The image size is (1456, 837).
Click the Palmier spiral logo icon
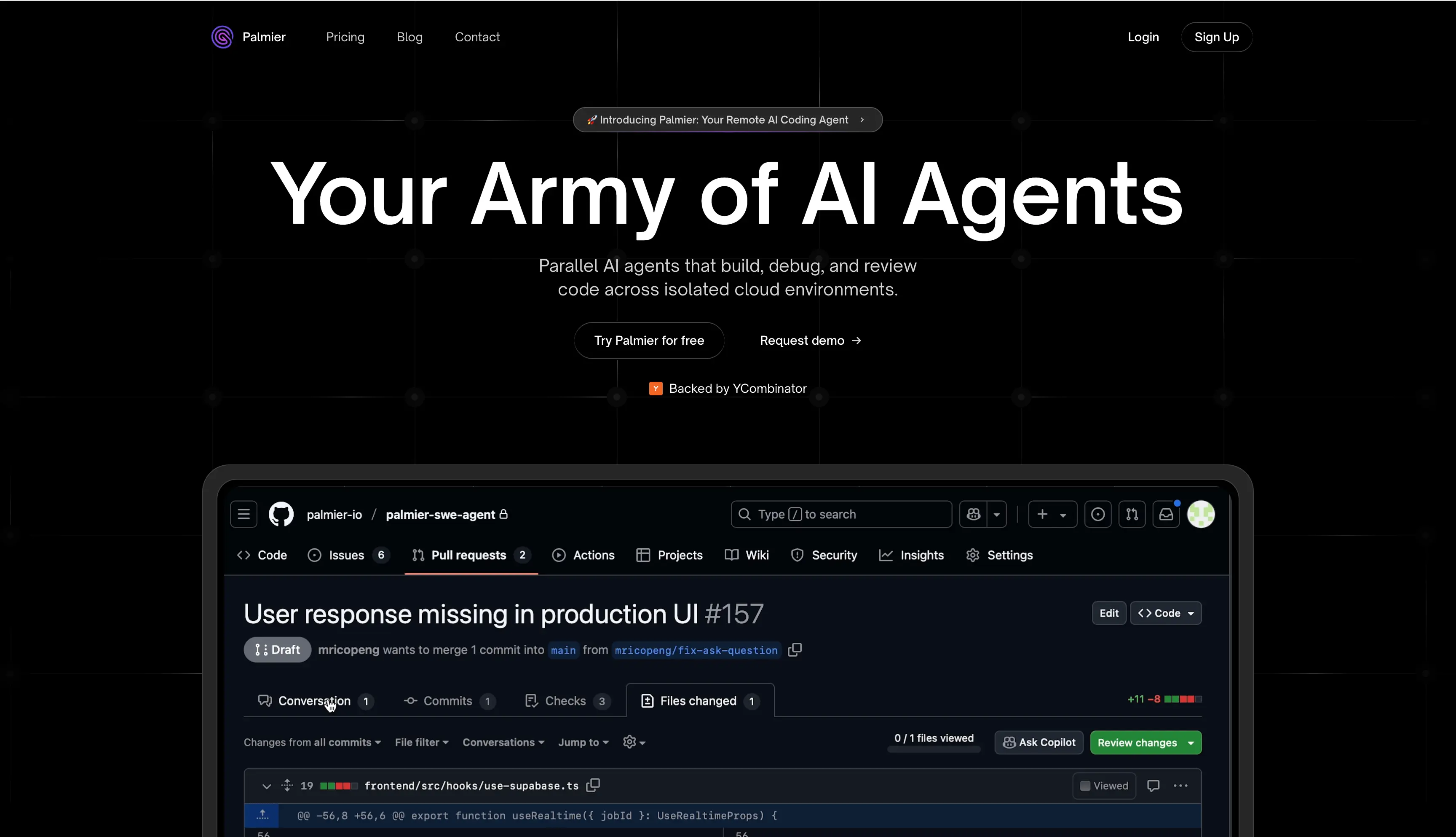point(222,37)
